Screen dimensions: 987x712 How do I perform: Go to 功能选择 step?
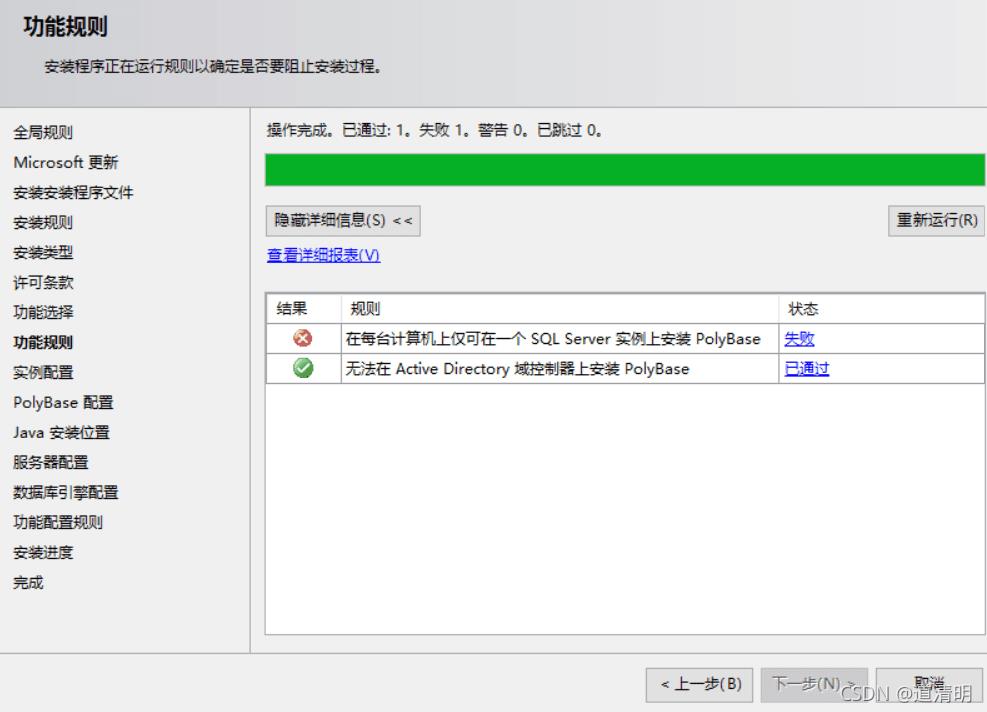click(x=43, y=313)
